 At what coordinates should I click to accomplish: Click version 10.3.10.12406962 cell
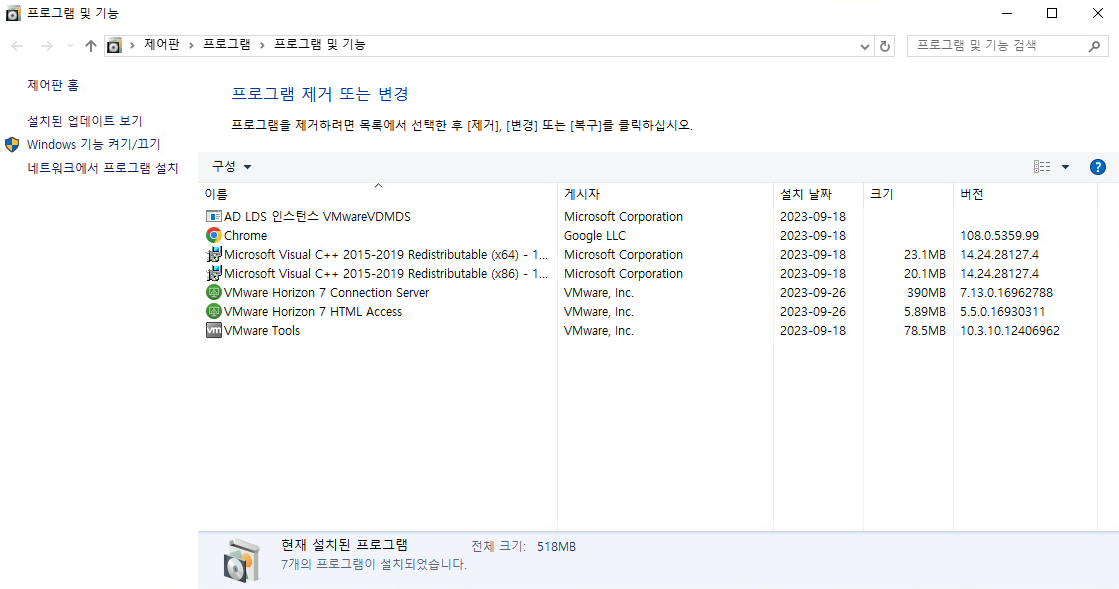pos(1010,331)
